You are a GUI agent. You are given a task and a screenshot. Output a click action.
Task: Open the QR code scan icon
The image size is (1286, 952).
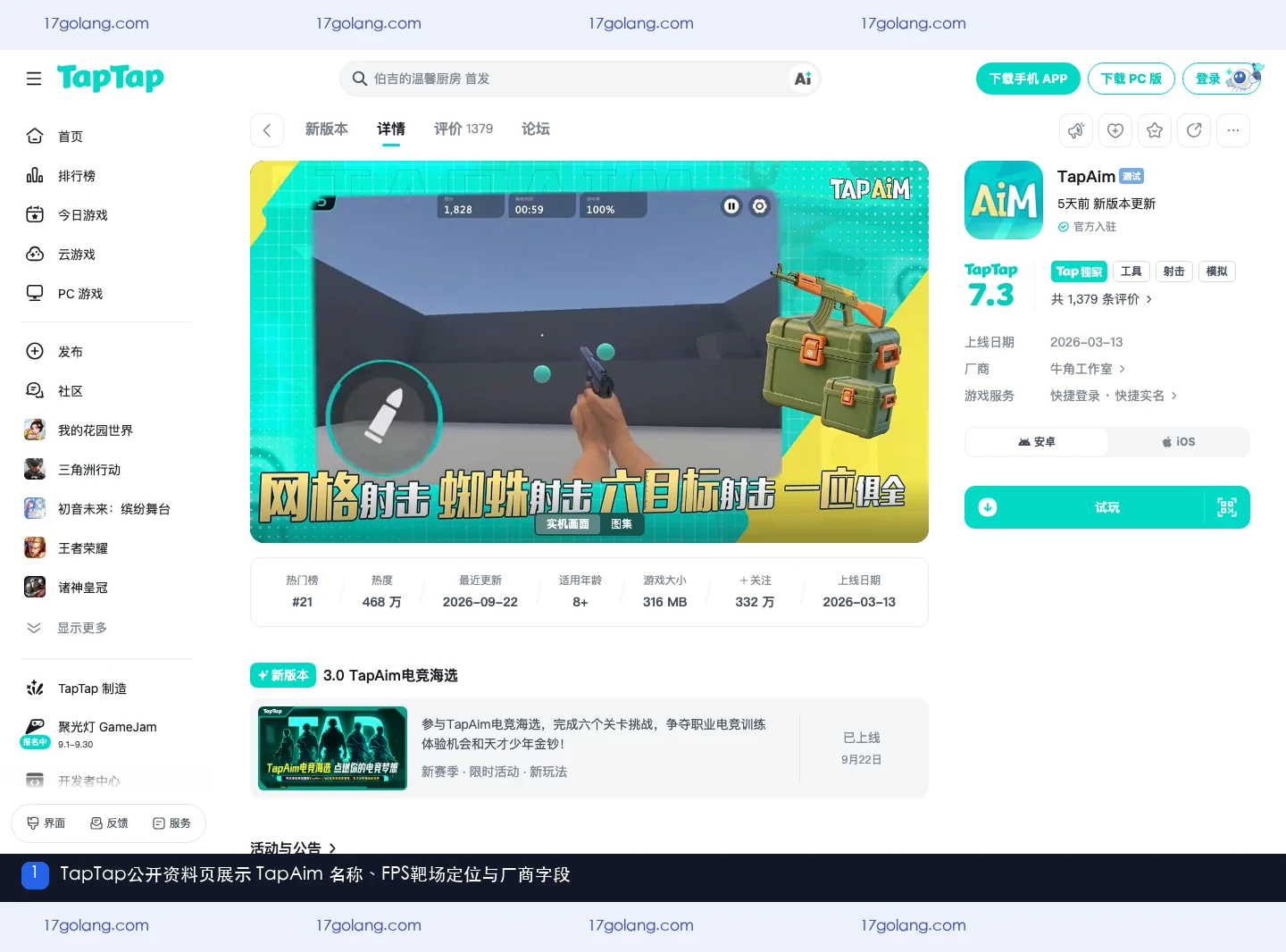(x=1227, y=507)
